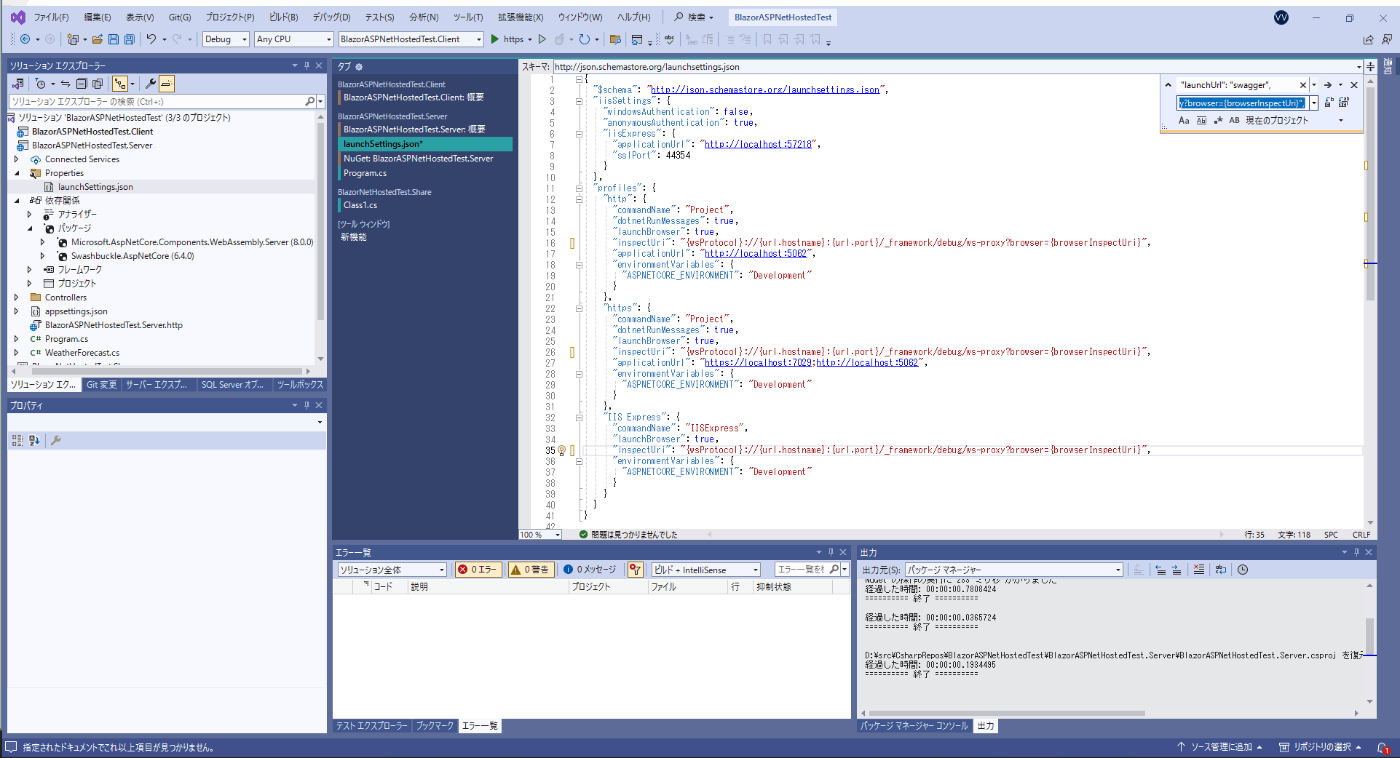Click the restart/refresh circular arrow icon
Viewport: 1400px width, 758px height.
[x=585, y=39]
